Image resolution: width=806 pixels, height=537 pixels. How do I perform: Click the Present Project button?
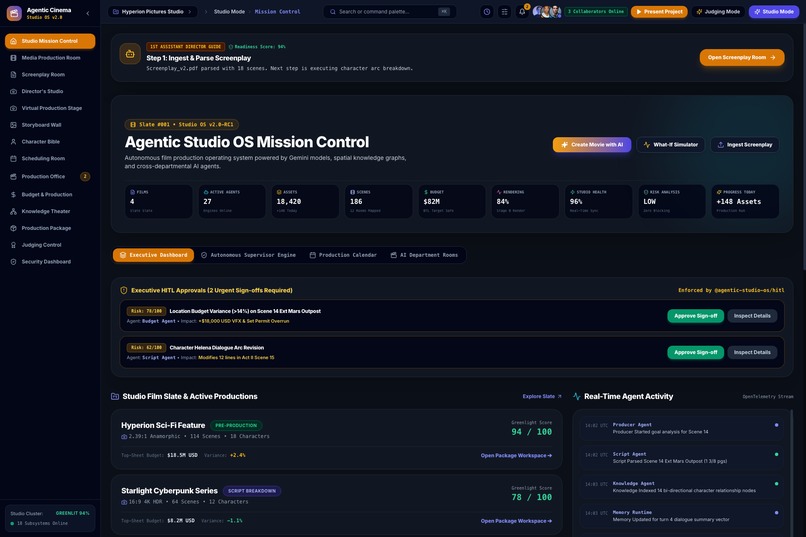pos(659,11)
